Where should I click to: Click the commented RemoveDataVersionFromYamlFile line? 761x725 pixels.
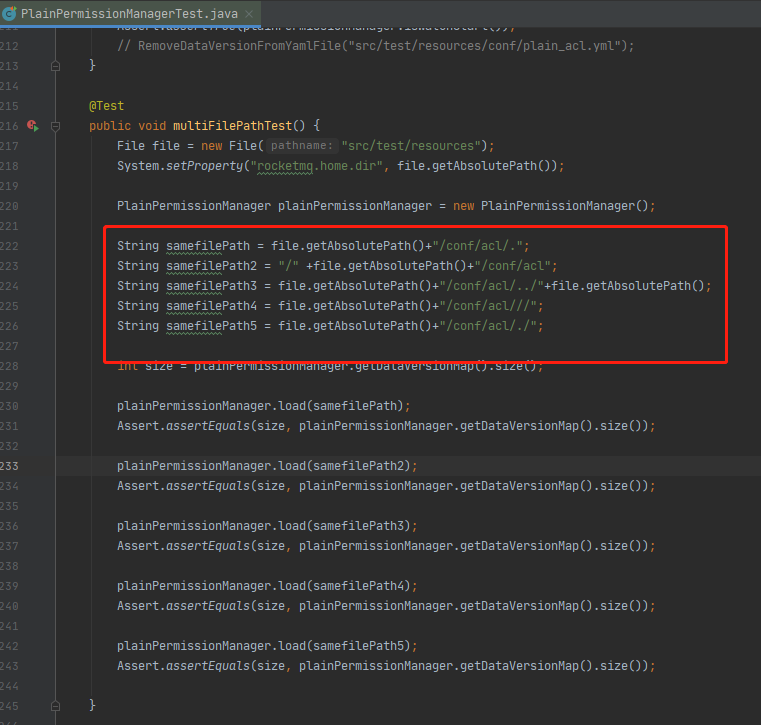click(376, 46)
